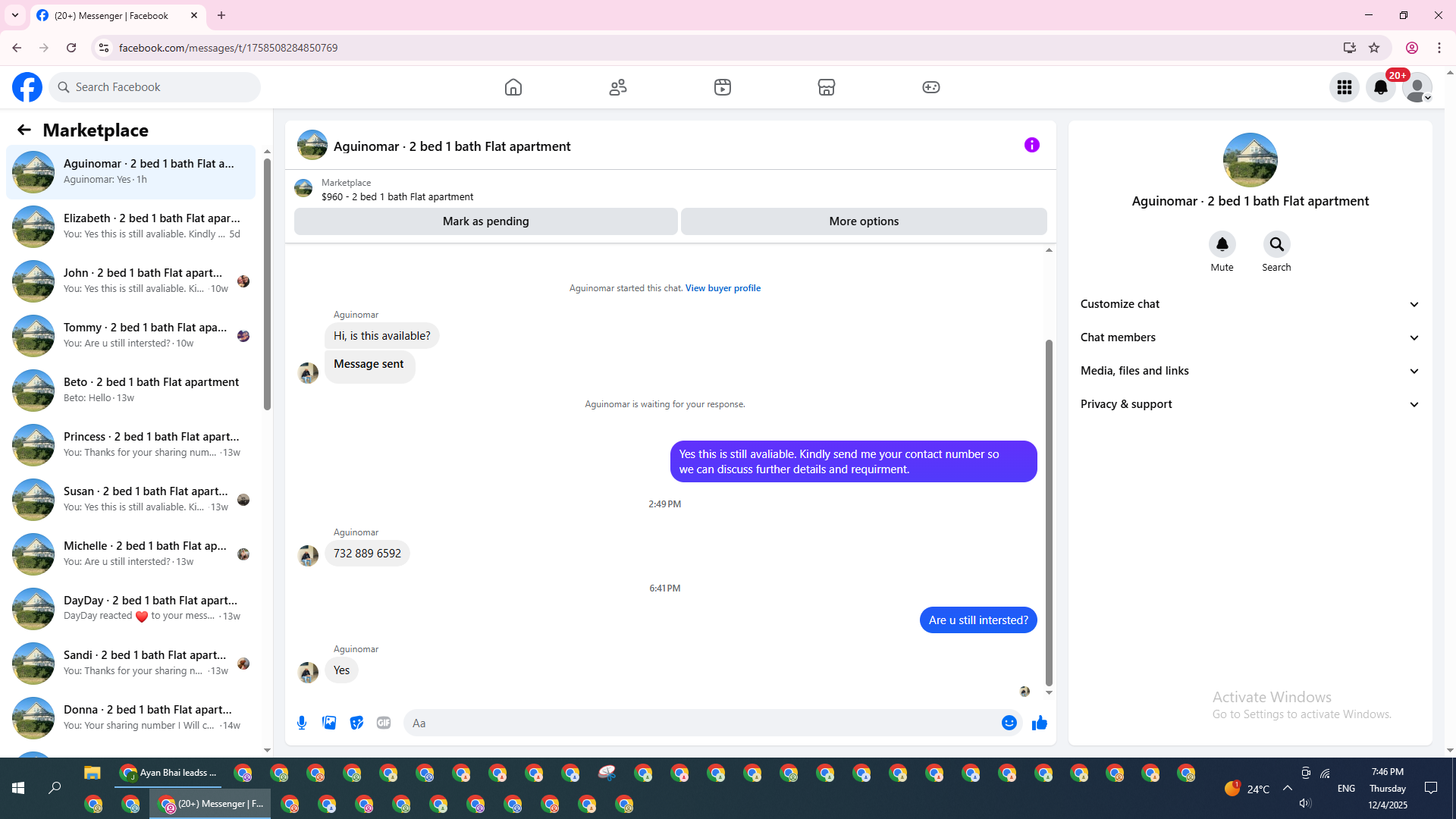Expand Chat members section
The width and height of the screenshot is (1456, 819).
1250,337
